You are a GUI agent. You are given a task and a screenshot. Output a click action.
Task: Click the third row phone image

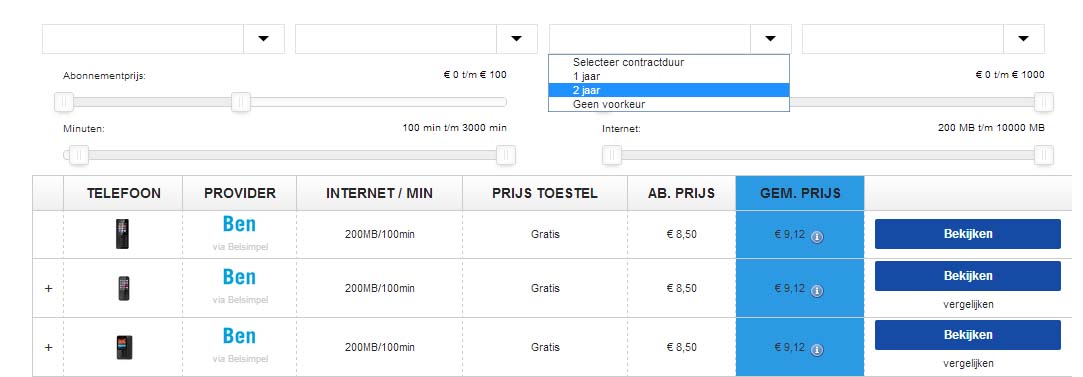coord(124,347)
